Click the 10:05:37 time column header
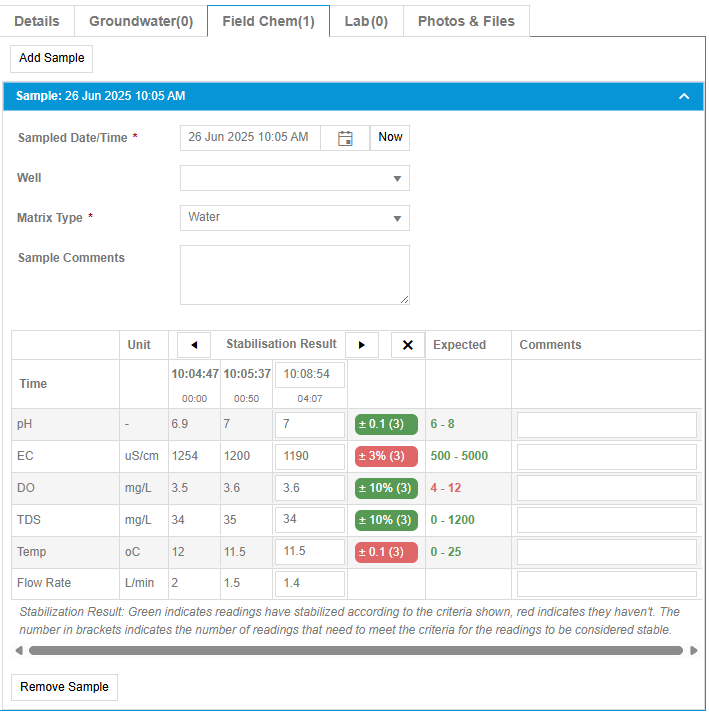The height and width of the screenshot is (715, 709). (247, 374)
